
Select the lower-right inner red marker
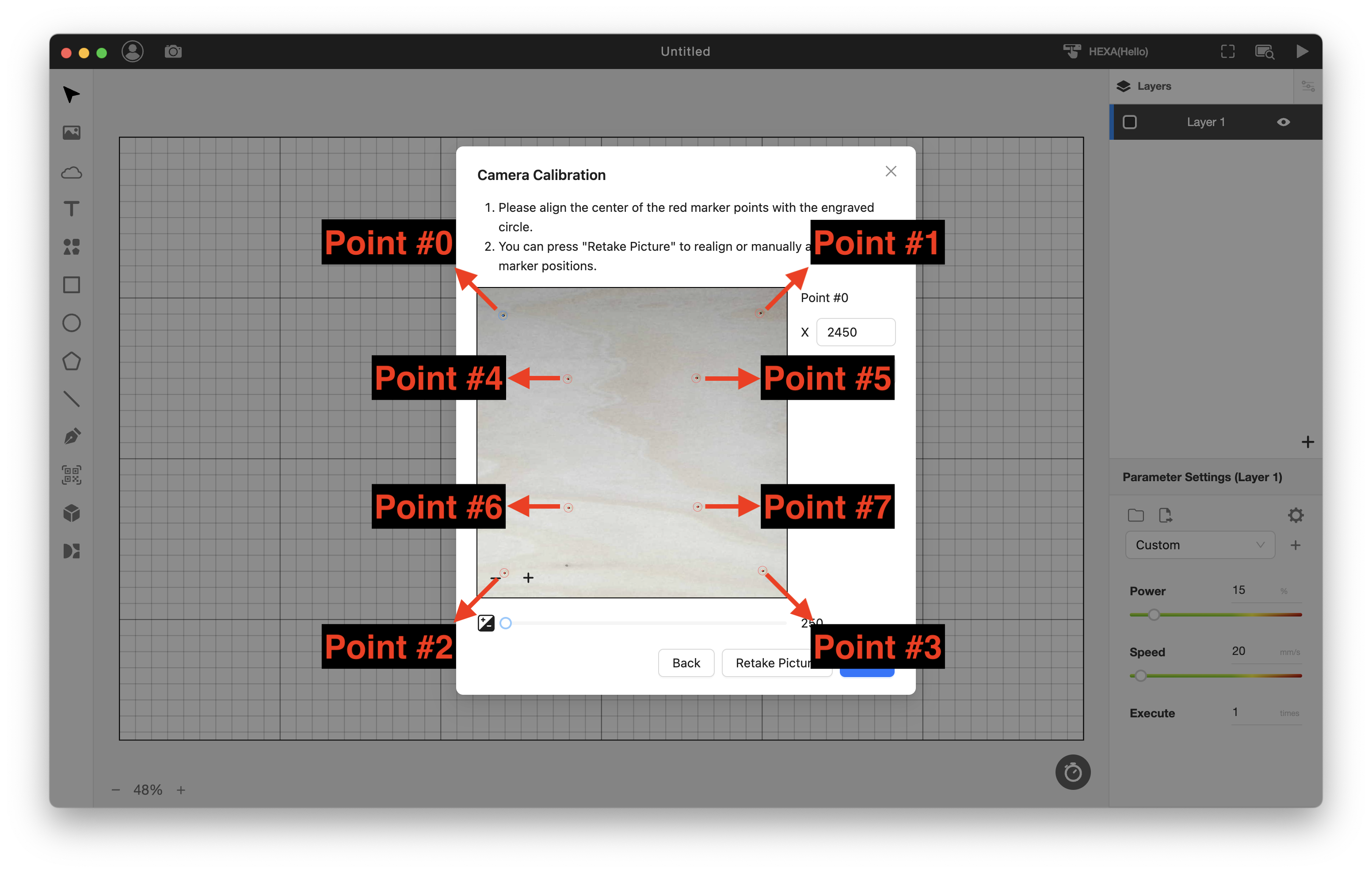pyautogui.click(x=697, y=507)
